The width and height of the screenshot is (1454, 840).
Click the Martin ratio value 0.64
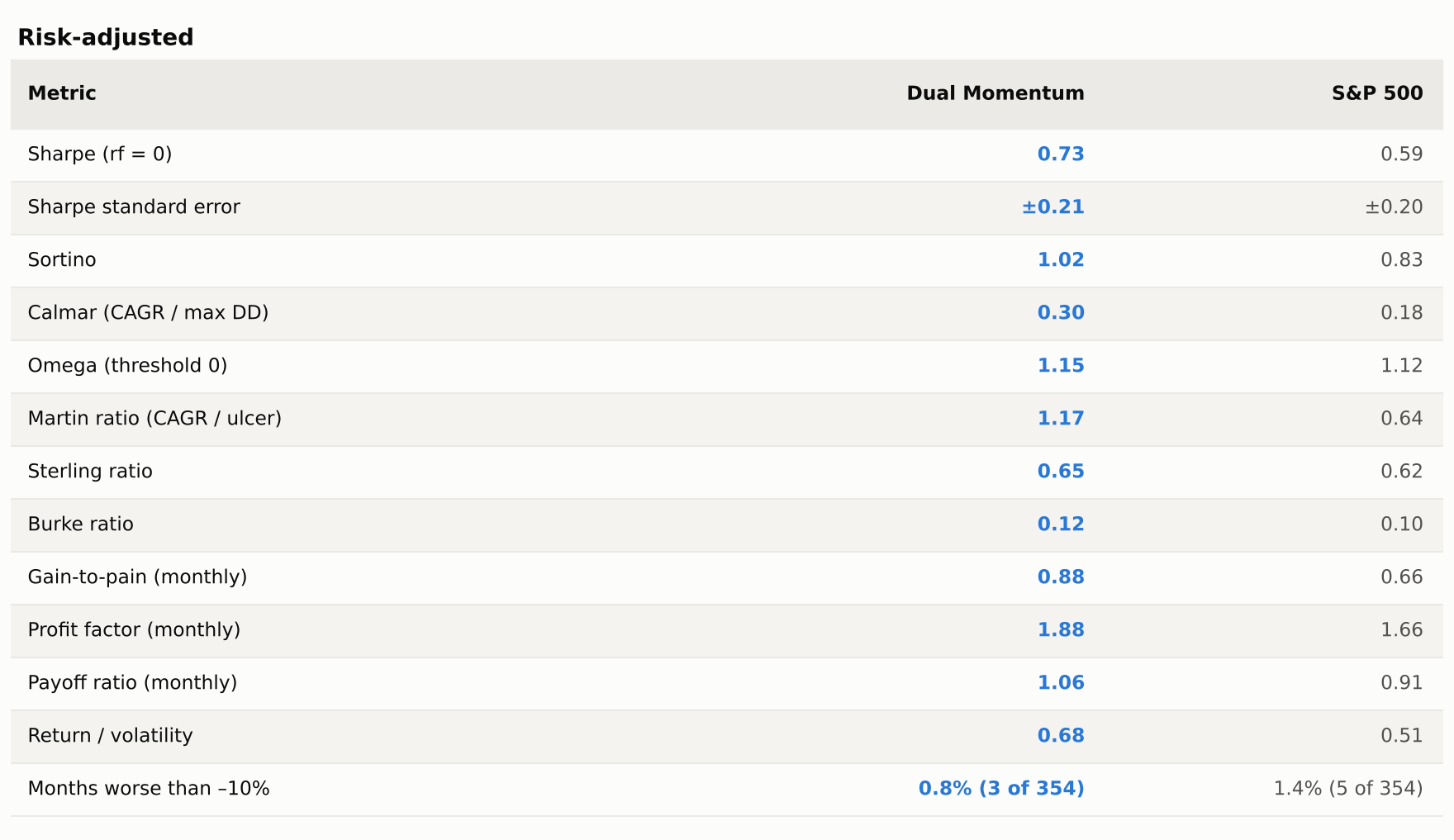(x=1402, y=419)
